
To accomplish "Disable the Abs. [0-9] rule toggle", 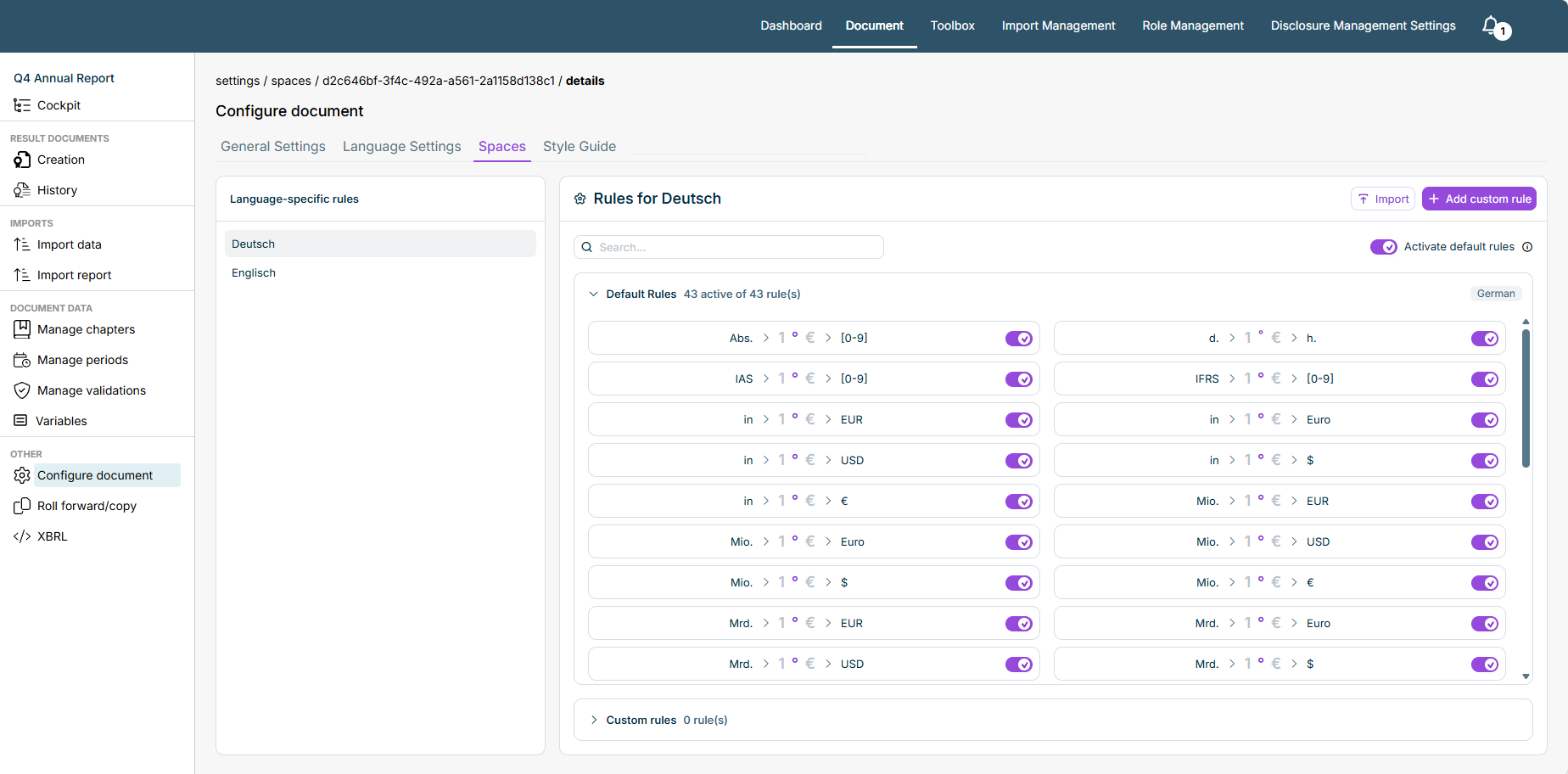I will click(x=1018, y=339).
